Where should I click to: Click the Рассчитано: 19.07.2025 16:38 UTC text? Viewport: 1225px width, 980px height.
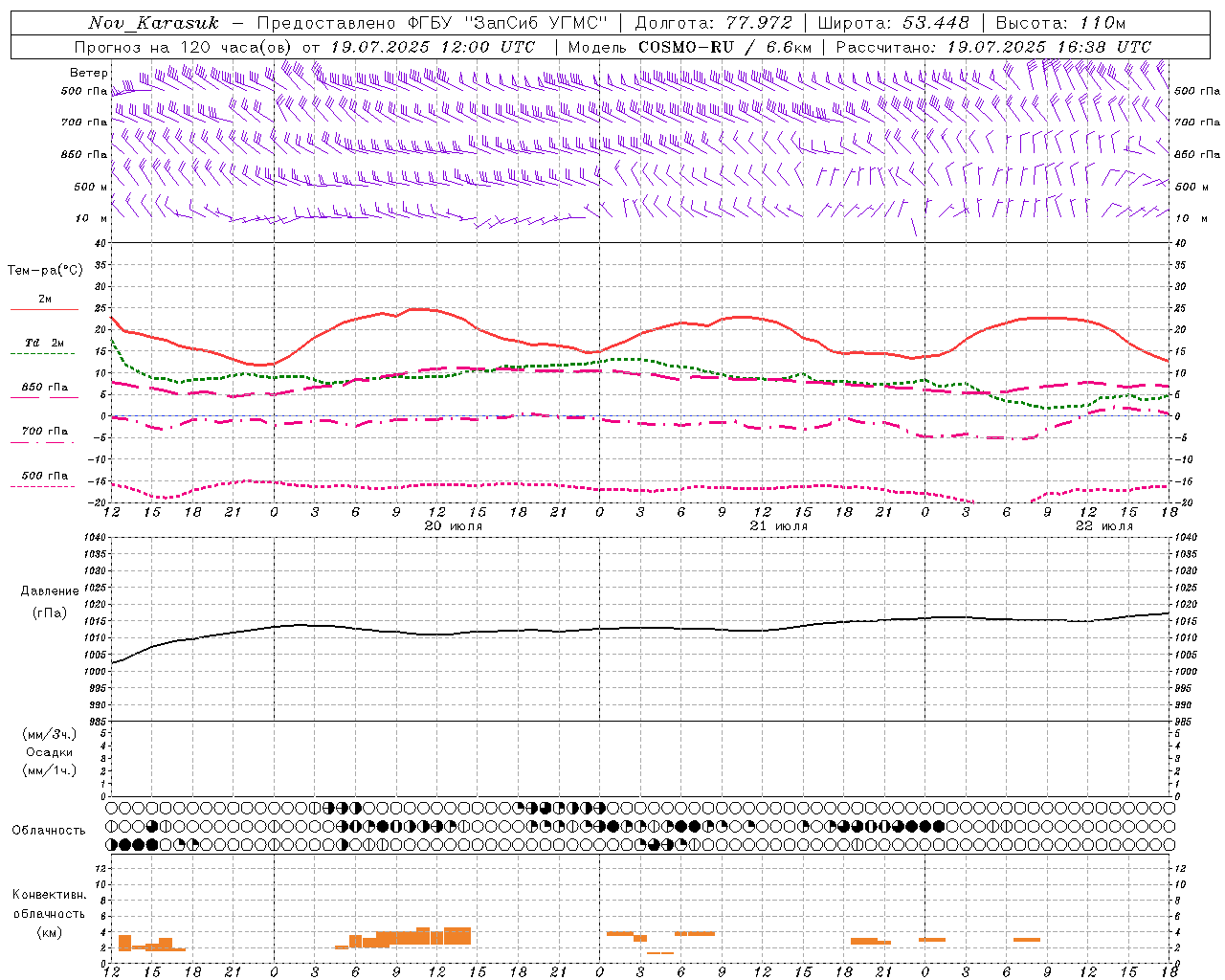[993, 47]
